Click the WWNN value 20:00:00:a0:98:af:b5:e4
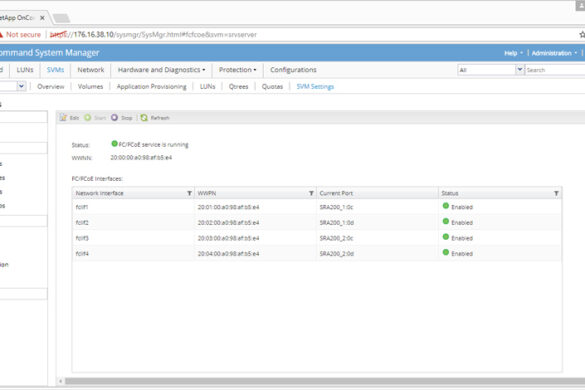585x390 pixels. pyautogui.click(x=141, y=157)
